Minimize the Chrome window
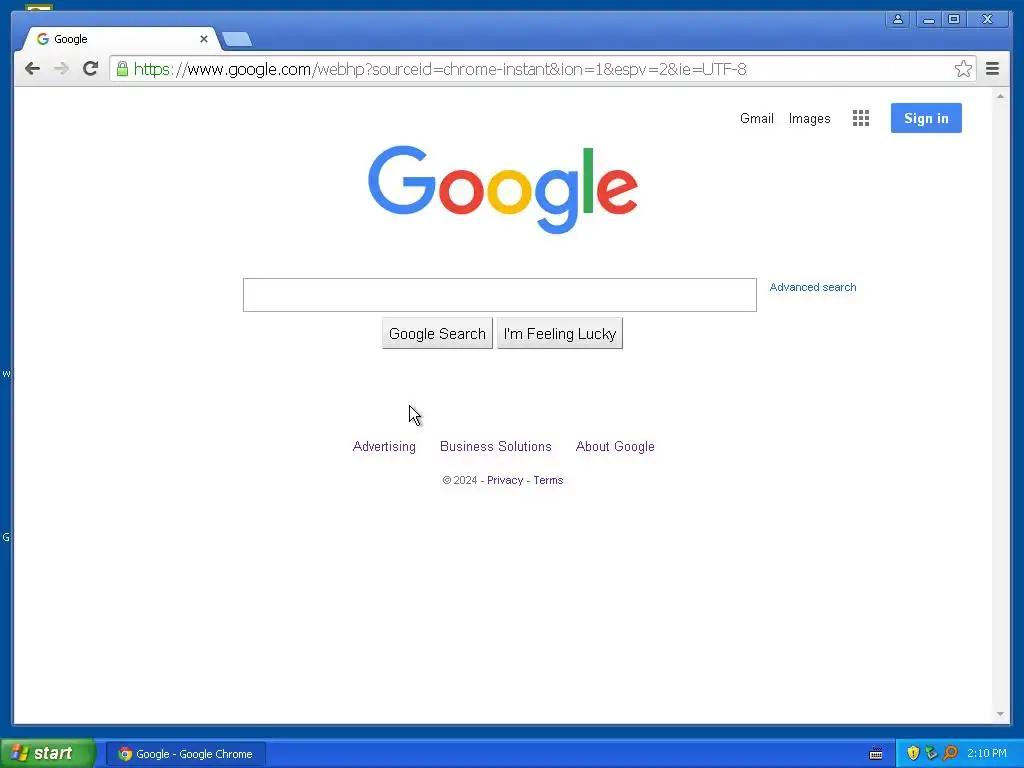Screen dimensions: 1024x768 click(x=928, y=19)
